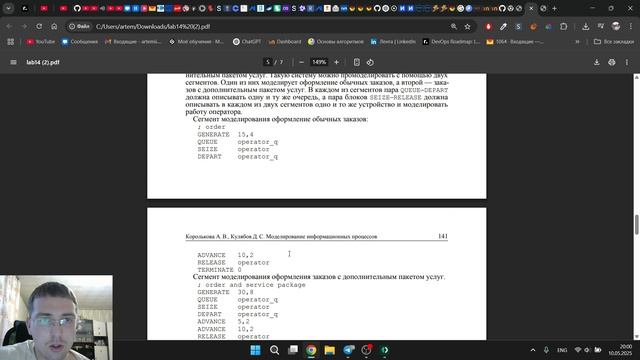The image size is (640, 360).
Task: Open the browser downloads icon
Action: (x=585, y=27)
